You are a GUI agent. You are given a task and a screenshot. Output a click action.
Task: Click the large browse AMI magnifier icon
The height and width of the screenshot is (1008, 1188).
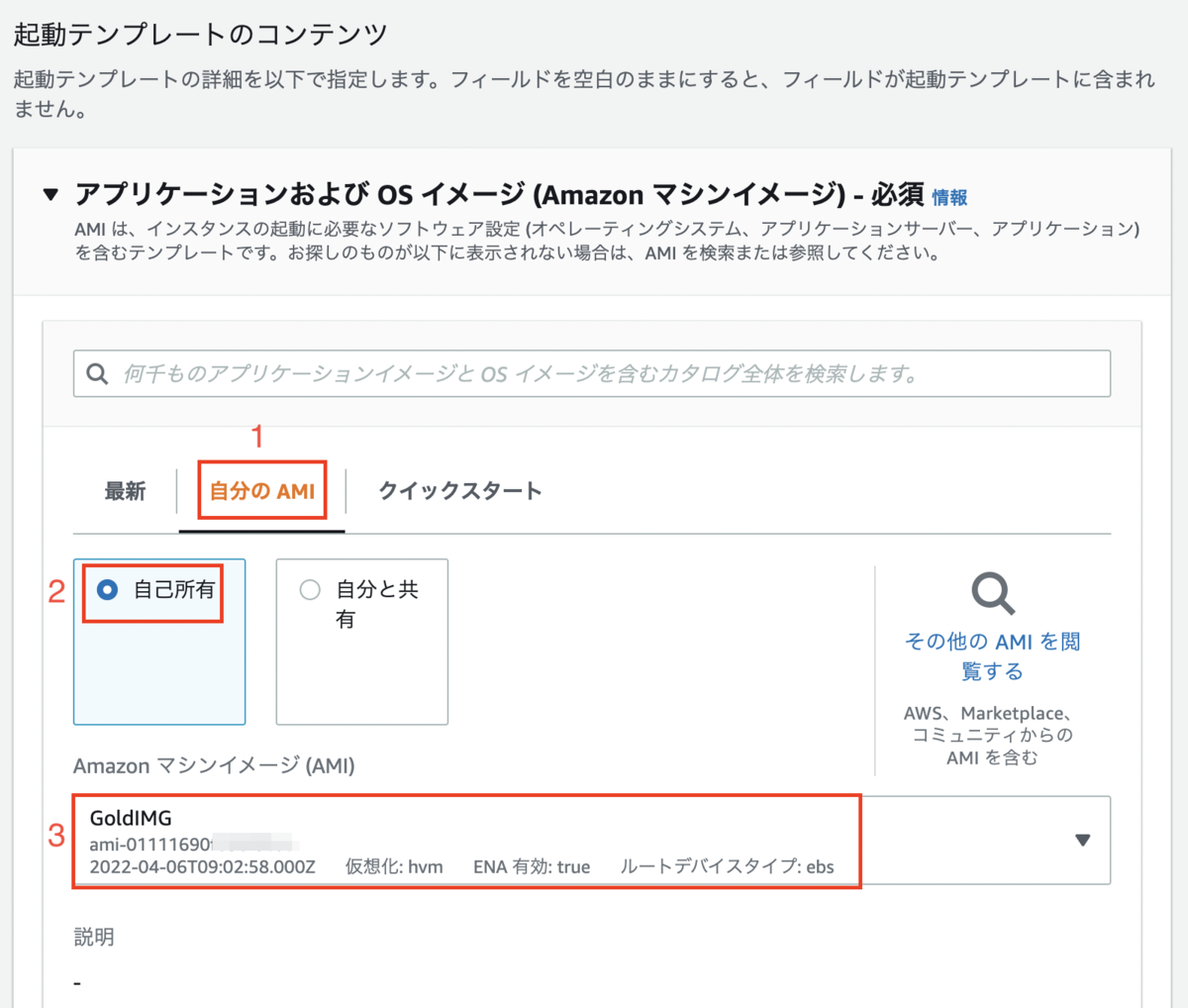(x=992, y=594)
